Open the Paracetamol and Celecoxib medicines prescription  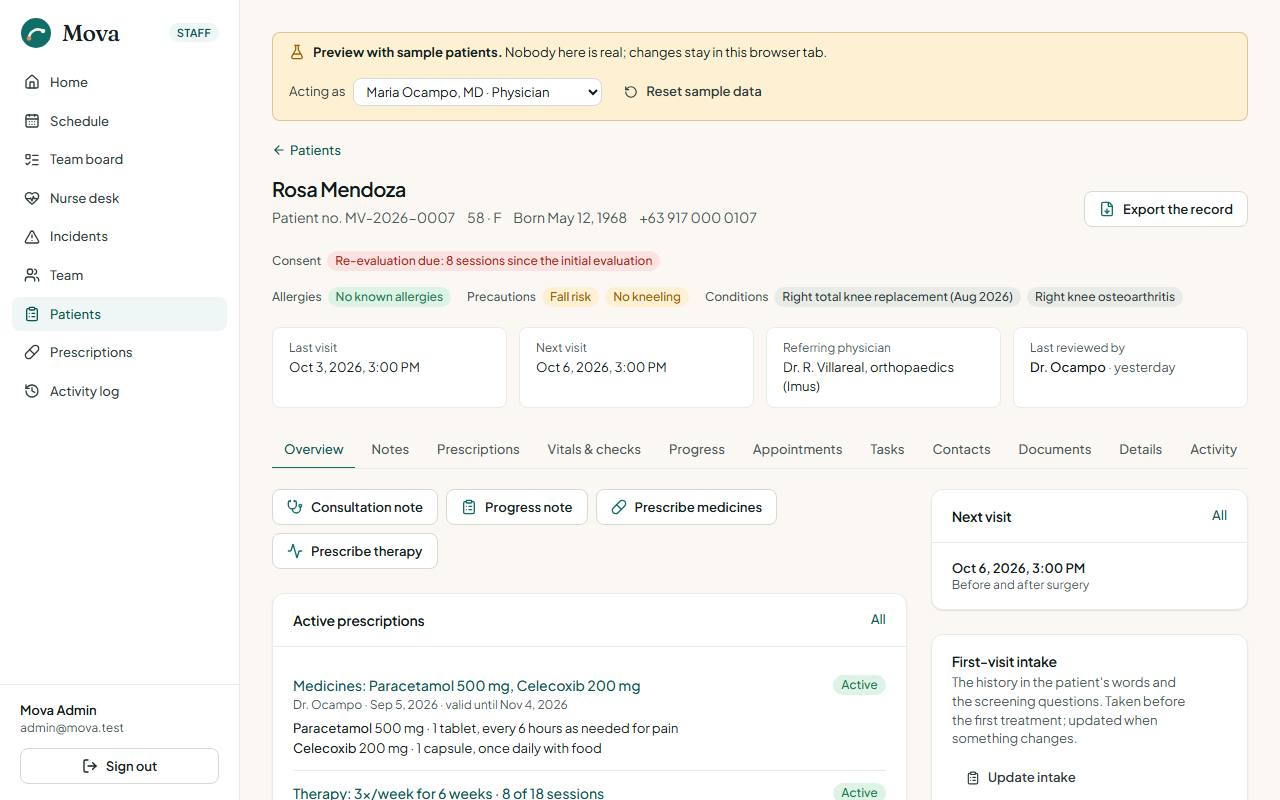tap(466, 686)
